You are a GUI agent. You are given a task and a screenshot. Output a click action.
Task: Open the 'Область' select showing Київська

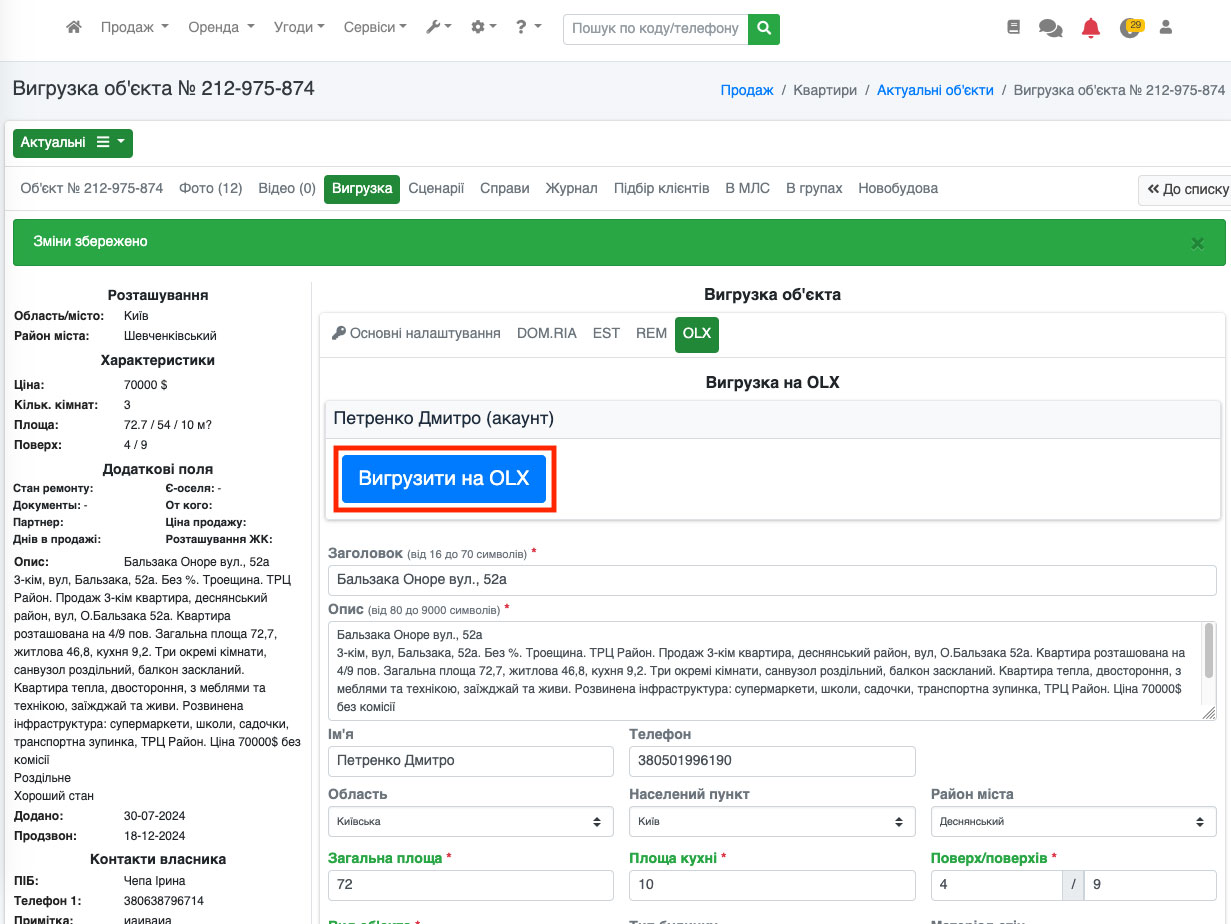point(470,822)
